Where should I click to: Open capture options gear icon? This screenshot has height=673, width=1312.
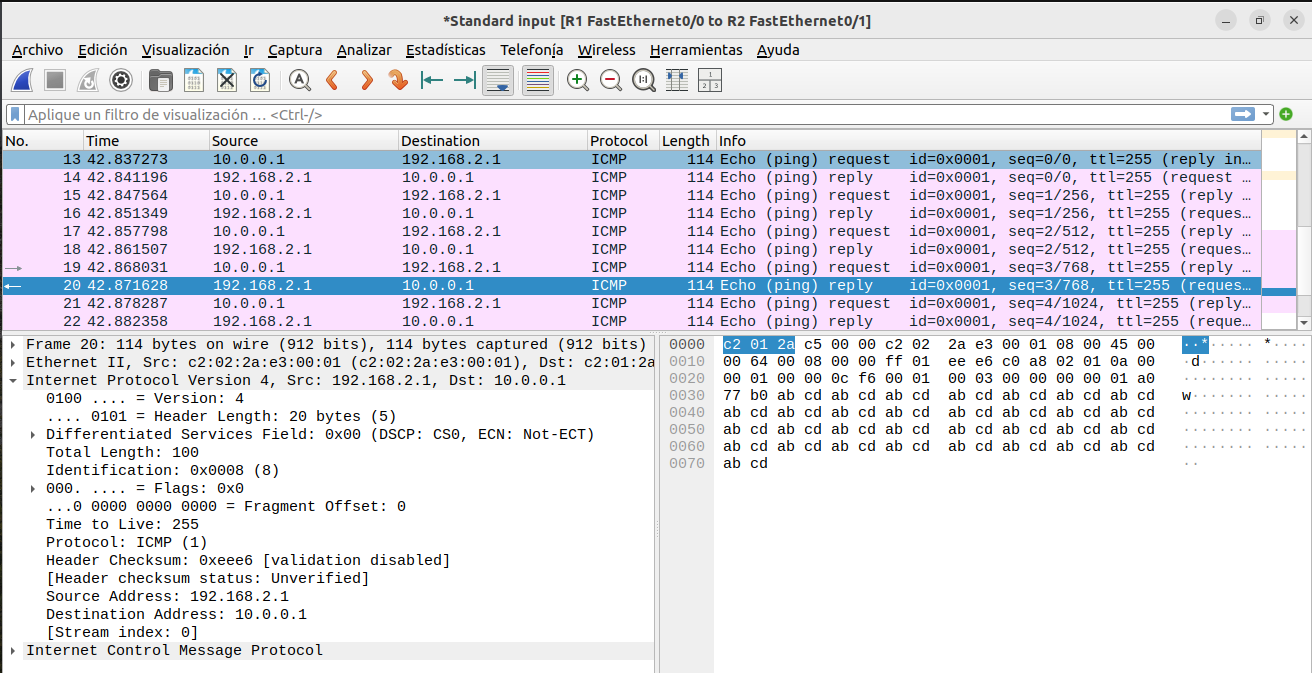coord(121,80)
